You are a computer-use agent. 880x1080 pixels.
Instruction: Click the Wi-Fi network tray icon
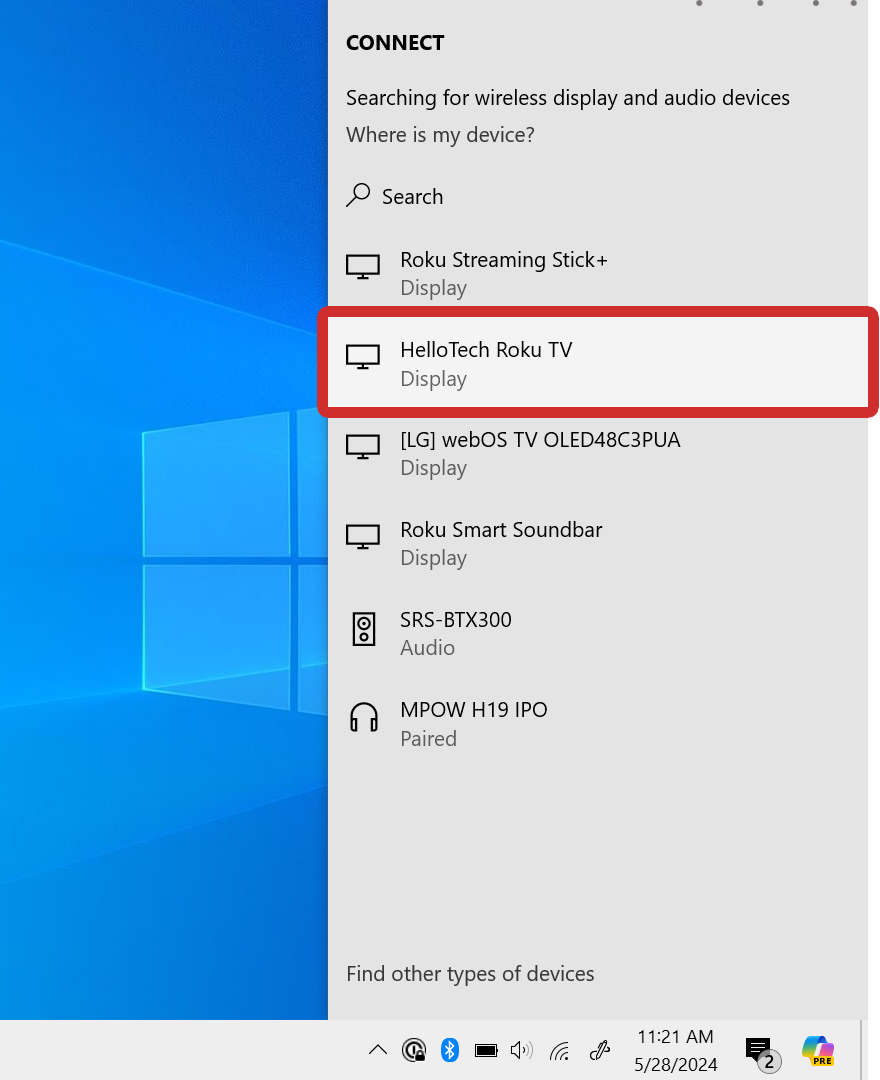point(559,1049)
